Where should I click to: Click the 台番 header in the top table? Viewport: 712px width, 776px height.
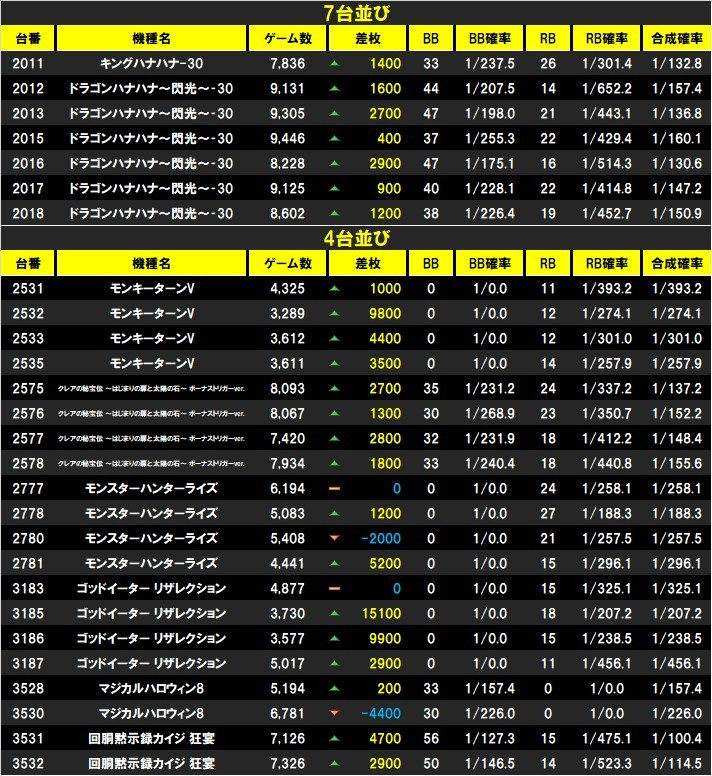point(28,39)
